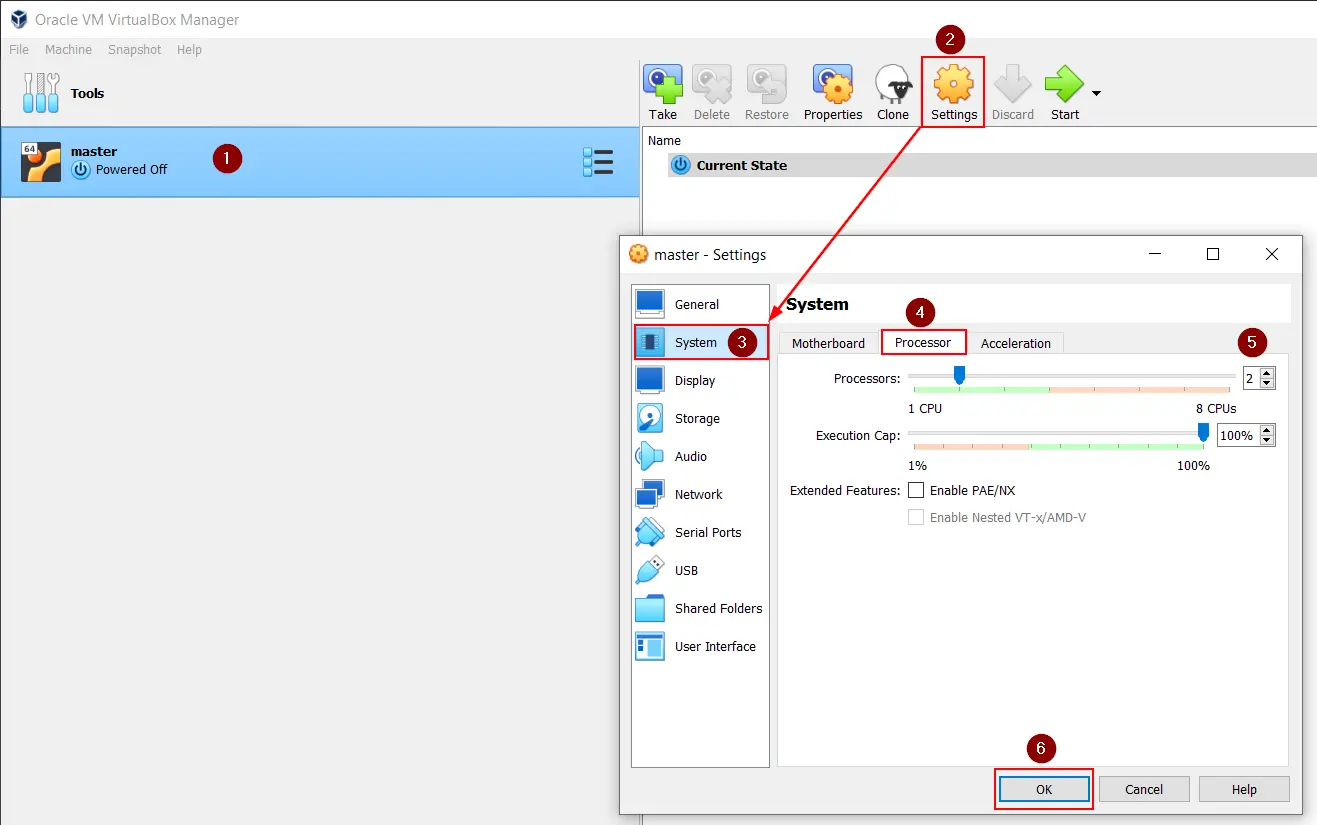Image resolution: width=1317 pixels, height=825 pixels.
Task: Click the Processors slider handle
Action: [959, 375]
